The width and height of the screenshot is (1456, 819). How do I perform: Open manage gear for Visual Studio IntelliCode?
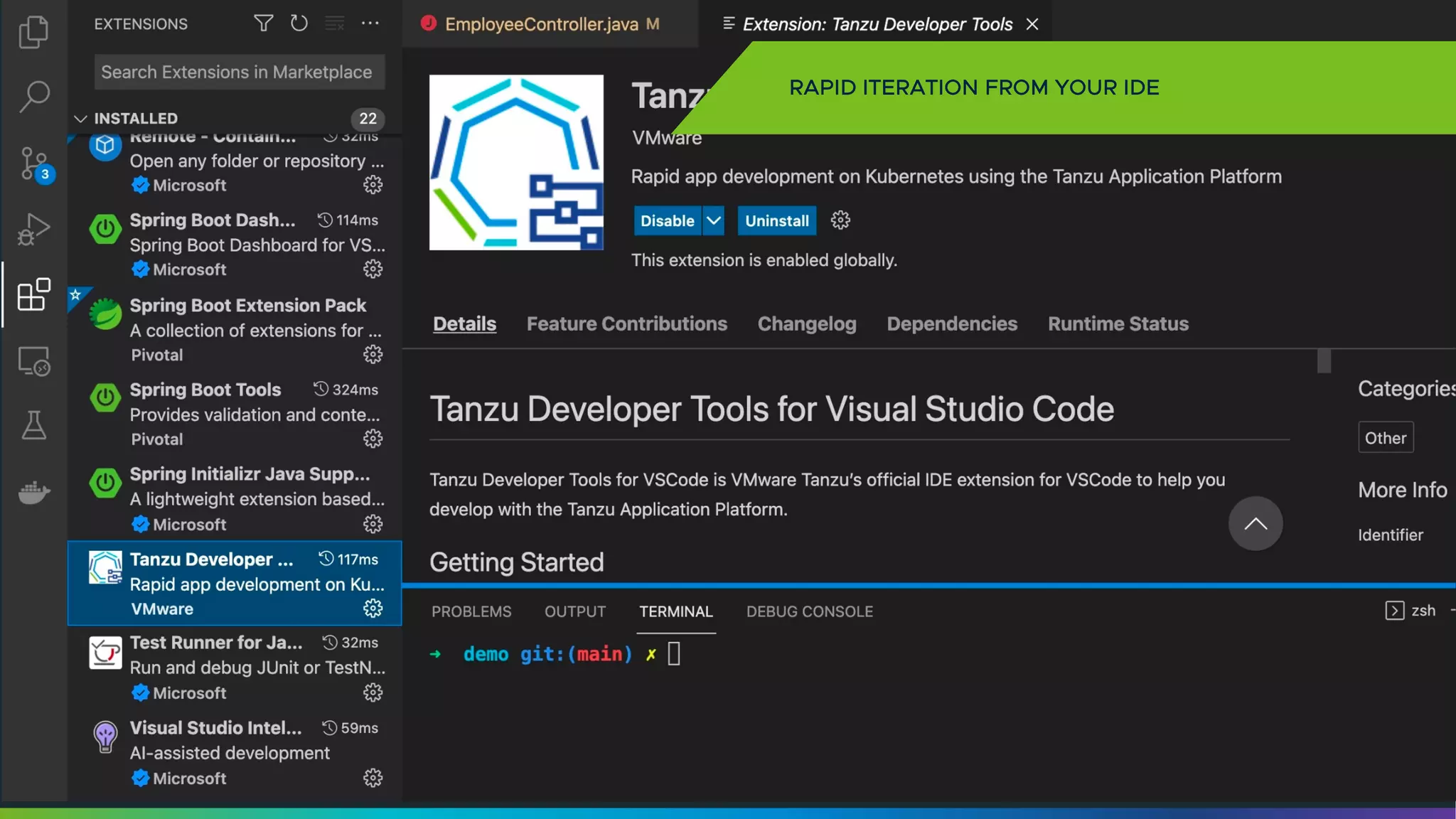373,778
